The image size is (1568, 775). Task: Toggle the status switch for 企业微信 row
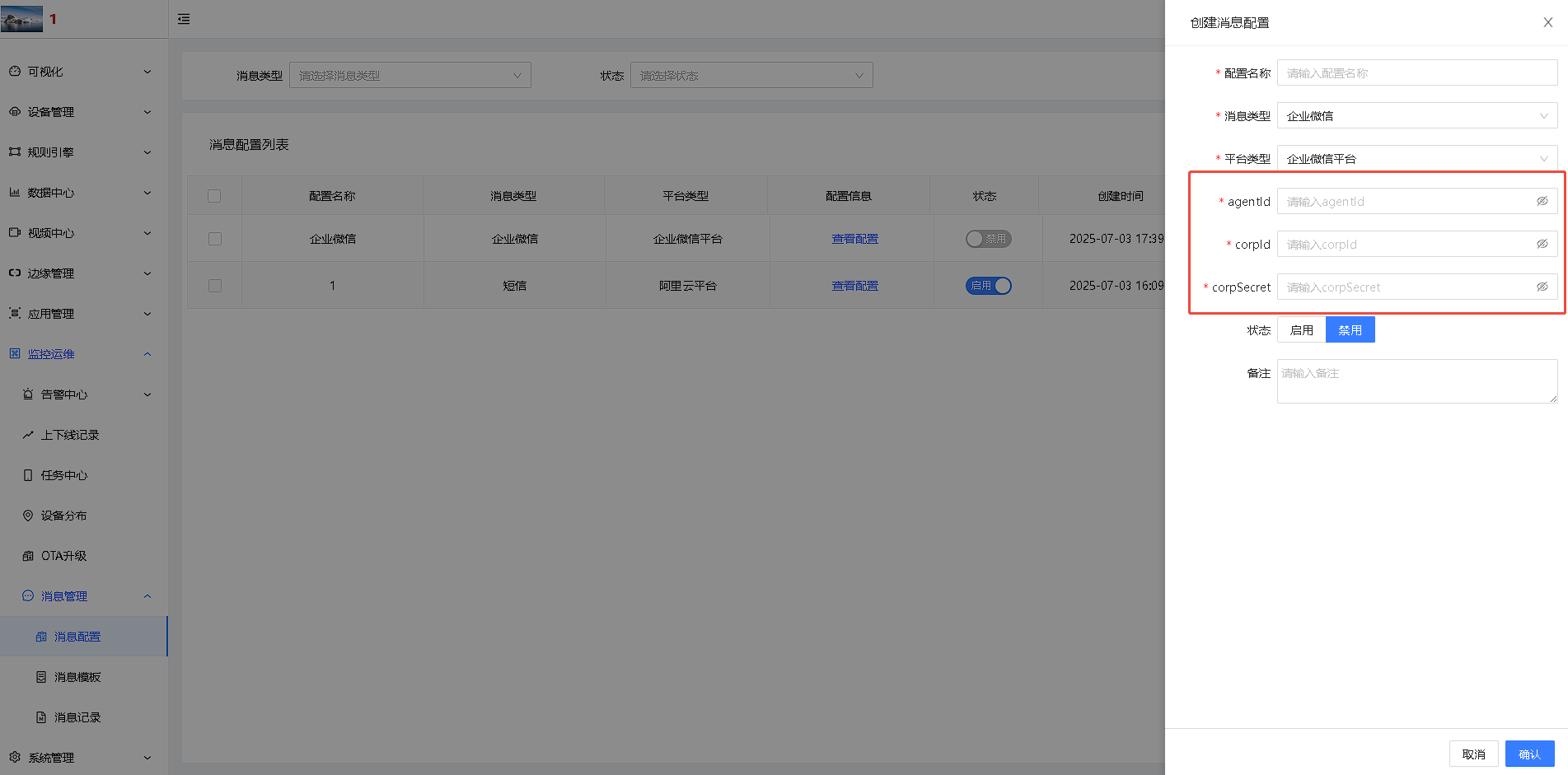tap(988, 239)
